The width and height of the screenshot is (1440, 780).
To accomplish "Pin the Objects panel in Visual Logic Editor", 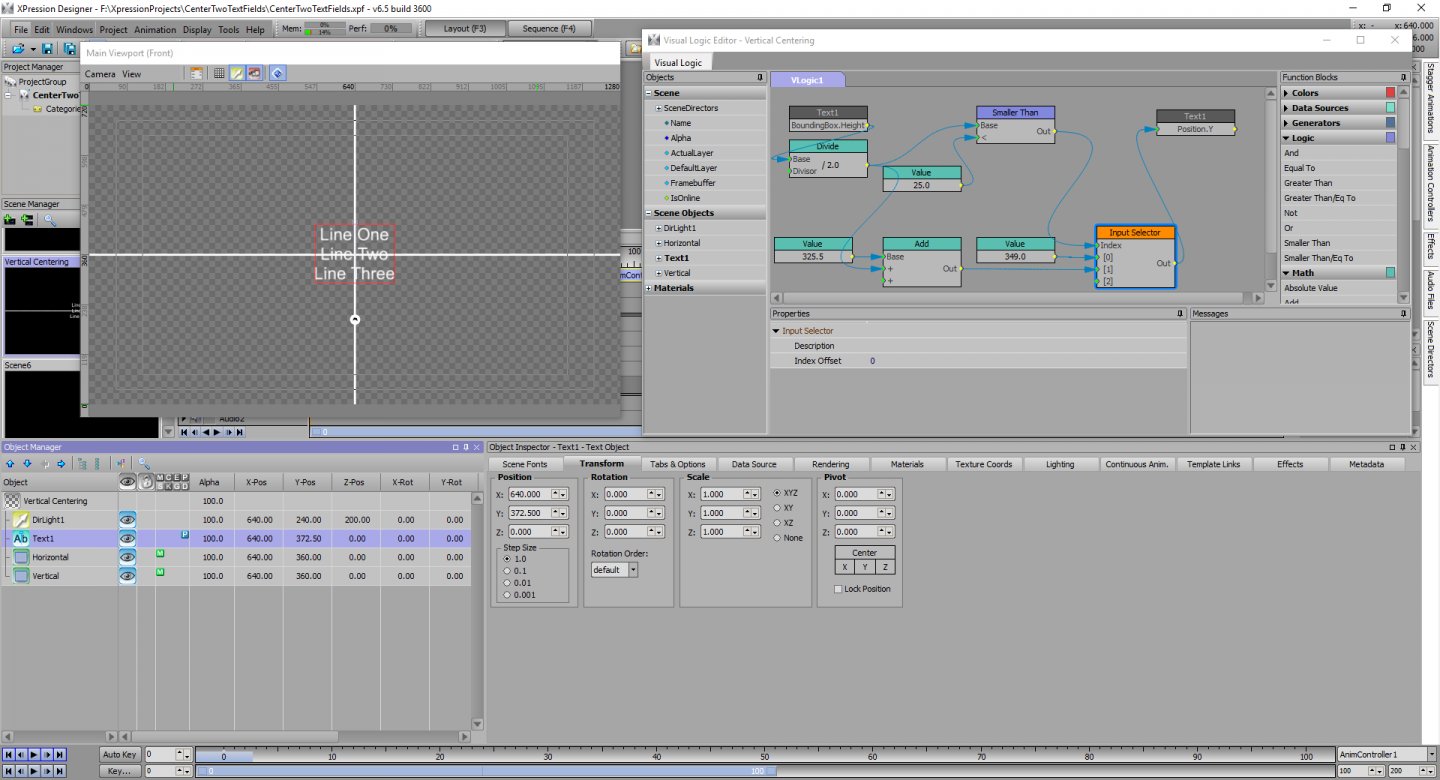I will pos(759,77).
